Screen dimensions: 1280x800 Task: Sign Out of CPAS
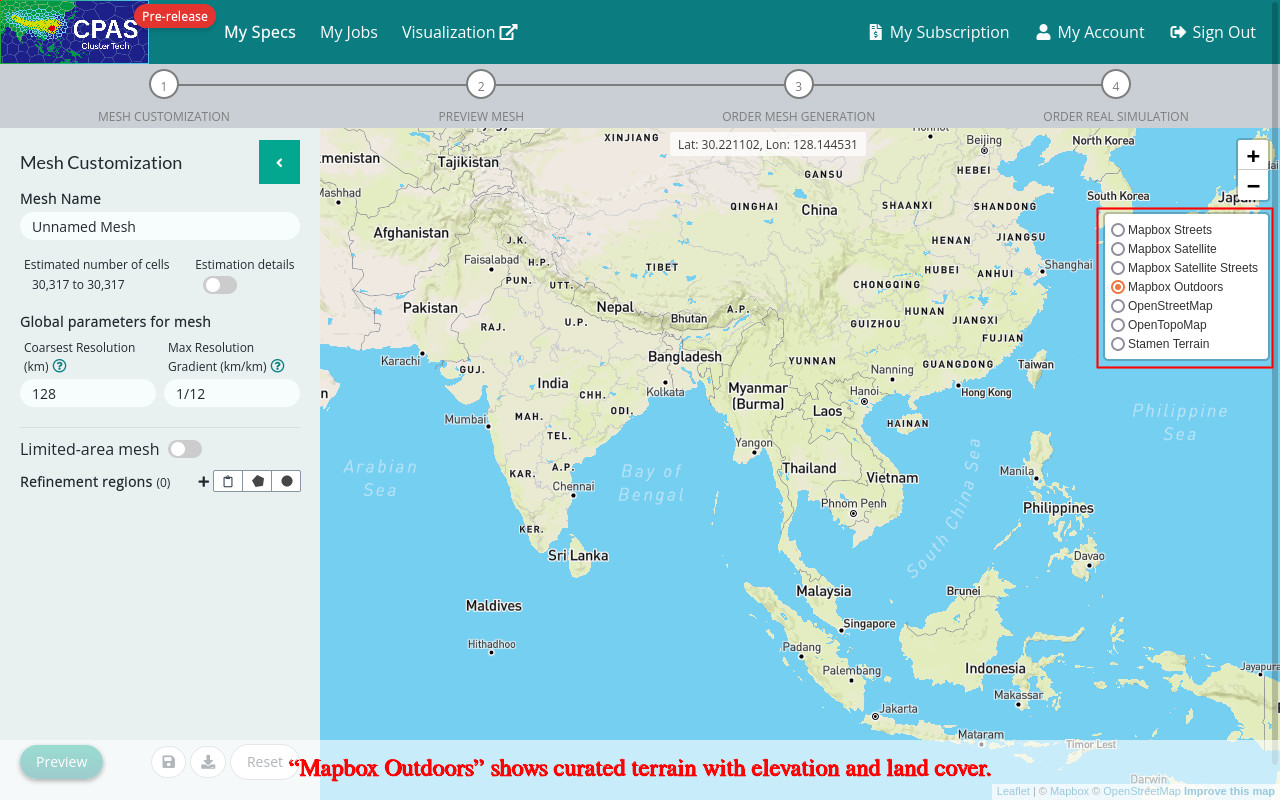[1213, 32]
